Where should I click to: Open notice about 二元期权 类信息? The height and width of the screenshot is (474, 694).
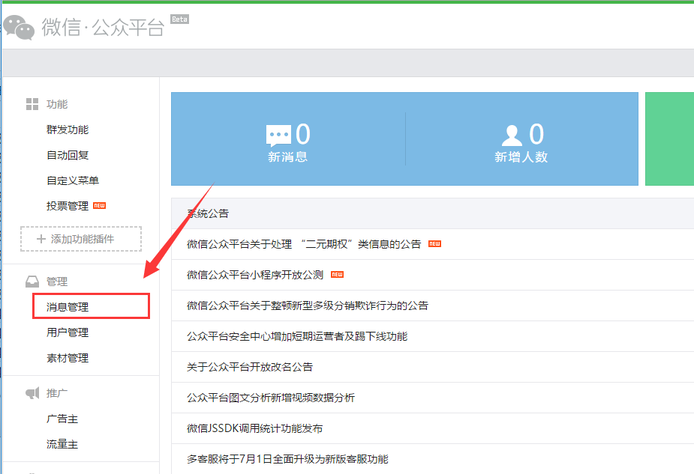304,244
